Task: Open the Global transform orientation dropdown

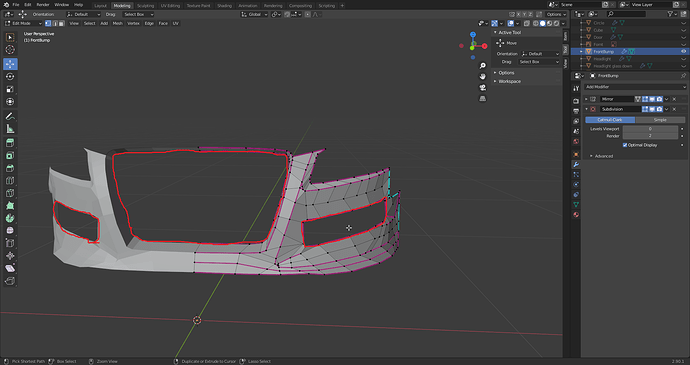Action: (x=254, y=14)
